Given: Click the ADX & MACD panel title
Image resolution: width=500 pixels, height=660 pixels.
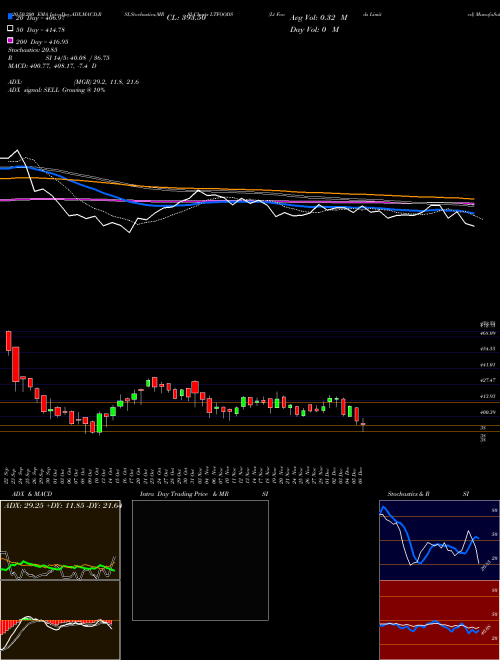Looking at the screenshot, I should click(x=32, y=494).
